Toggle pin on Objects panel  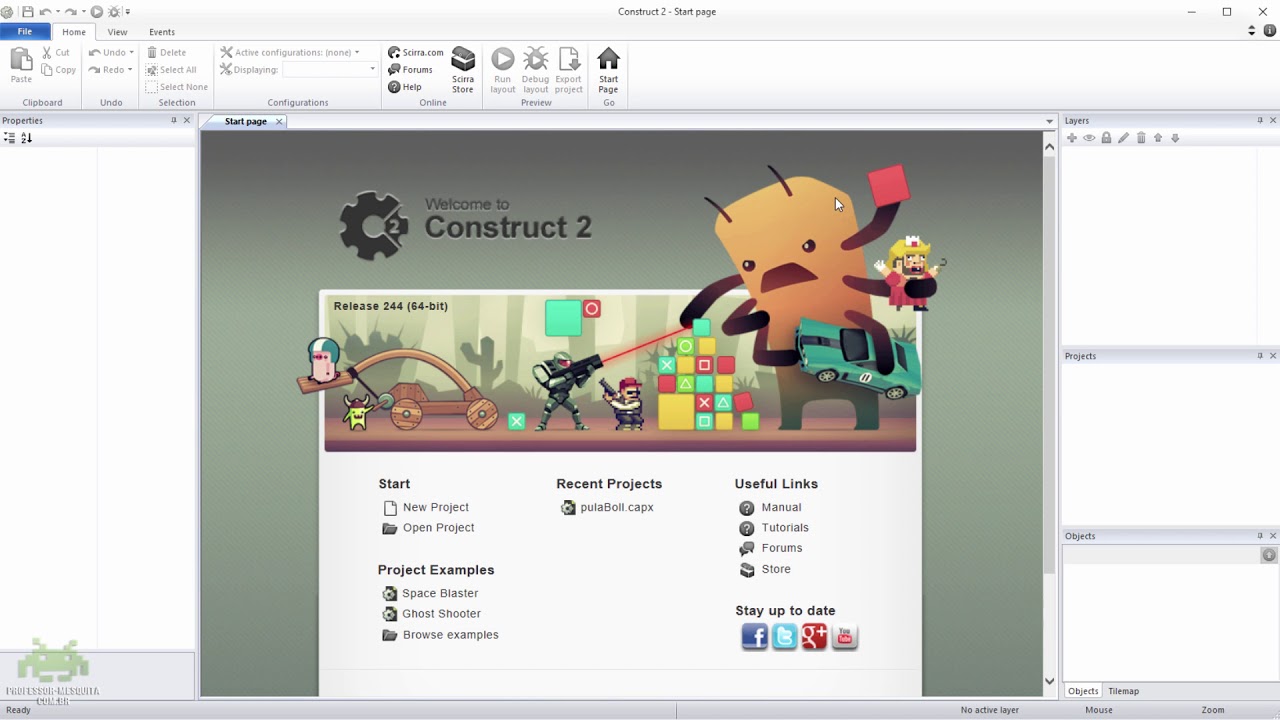point(1260,536)
